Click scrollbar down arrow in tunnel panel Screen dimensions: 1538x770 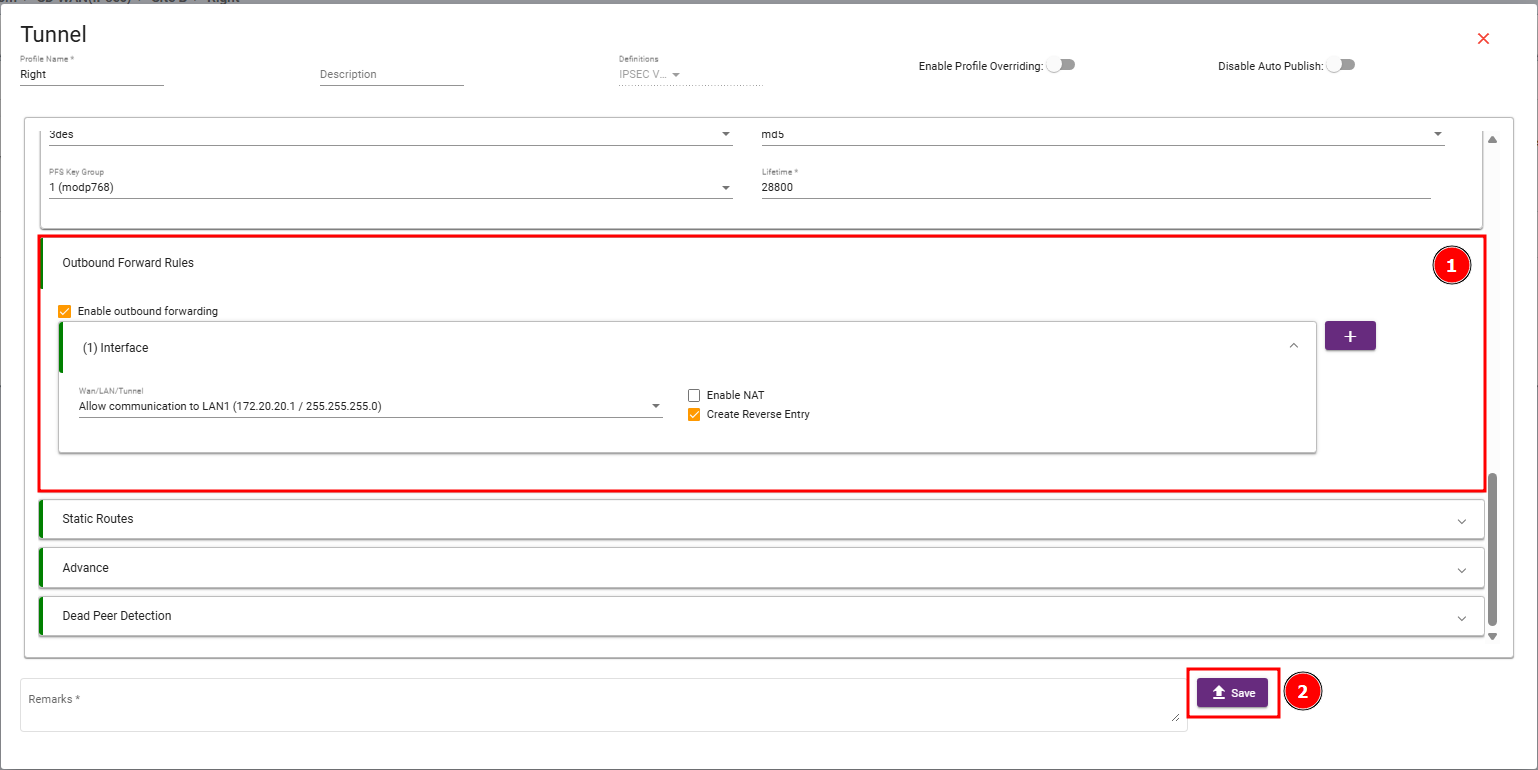(1493, 636)
